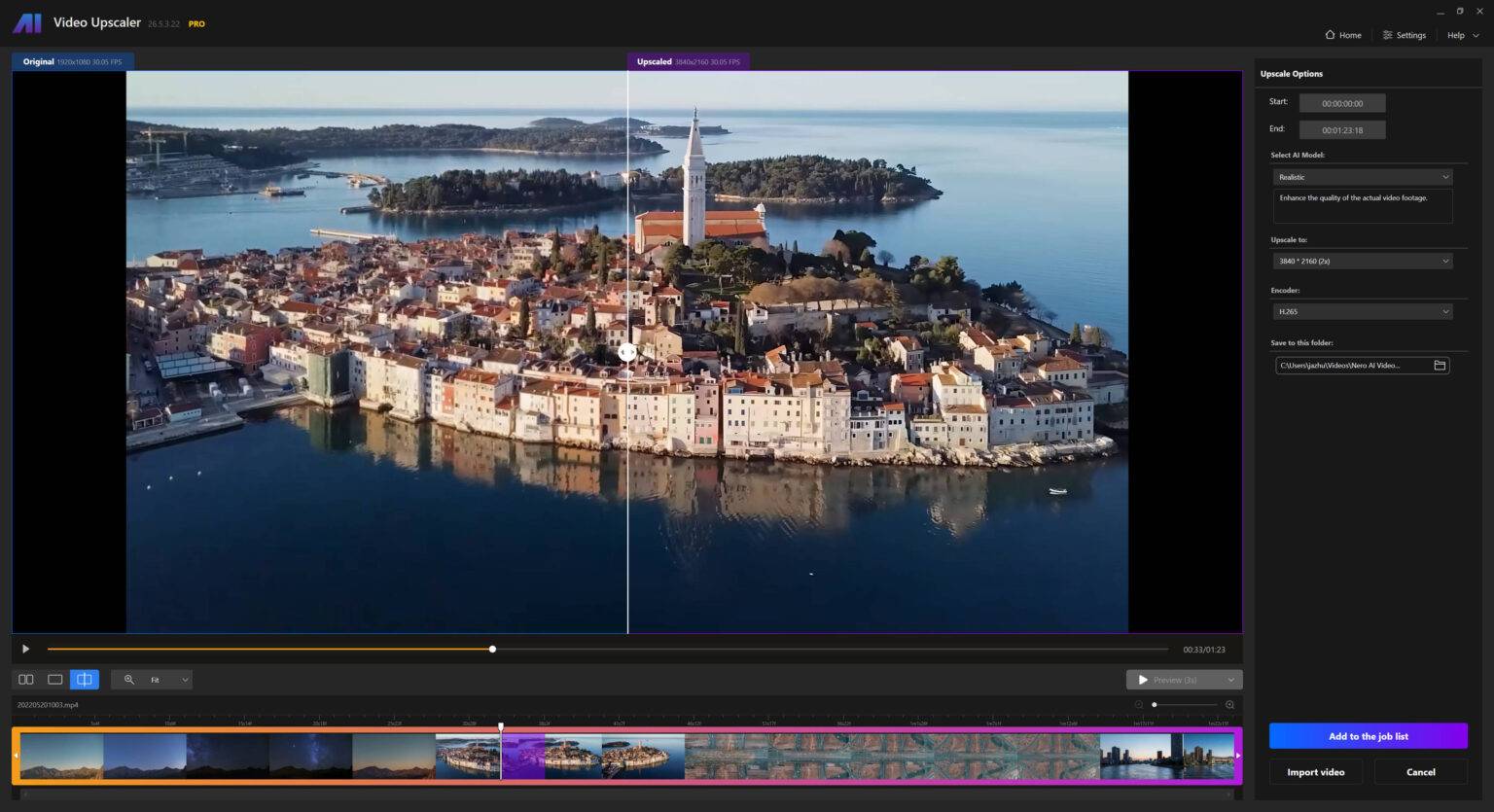Browse for output folder using folder icon

tap(1440, 366)
